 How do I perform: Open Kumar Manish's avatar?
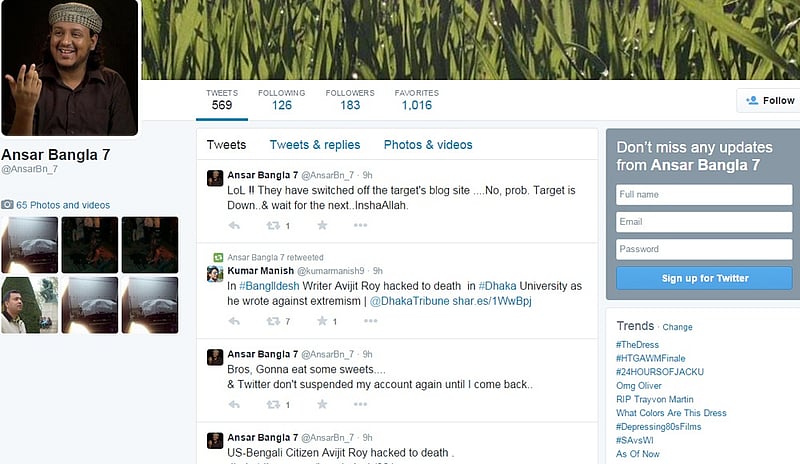(215, 274)
